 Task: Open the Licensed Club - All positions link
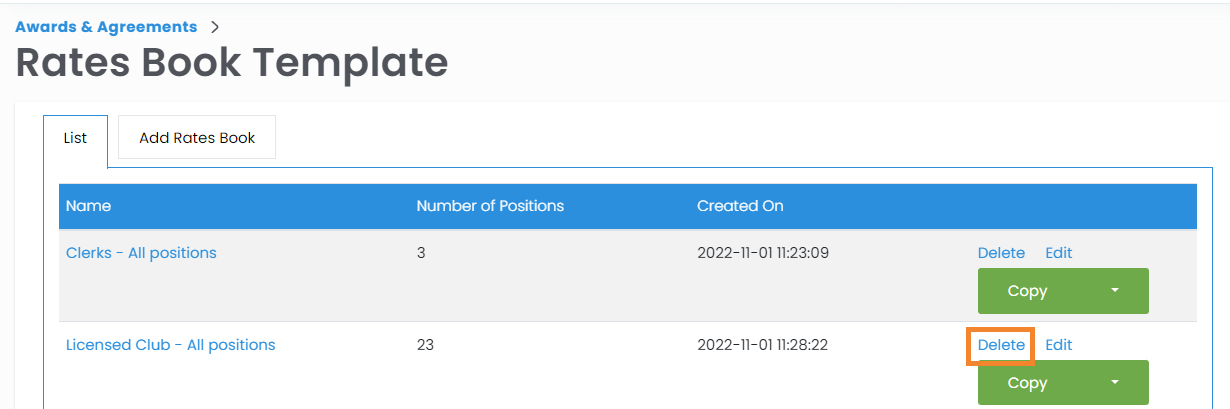tap(170, 345)
